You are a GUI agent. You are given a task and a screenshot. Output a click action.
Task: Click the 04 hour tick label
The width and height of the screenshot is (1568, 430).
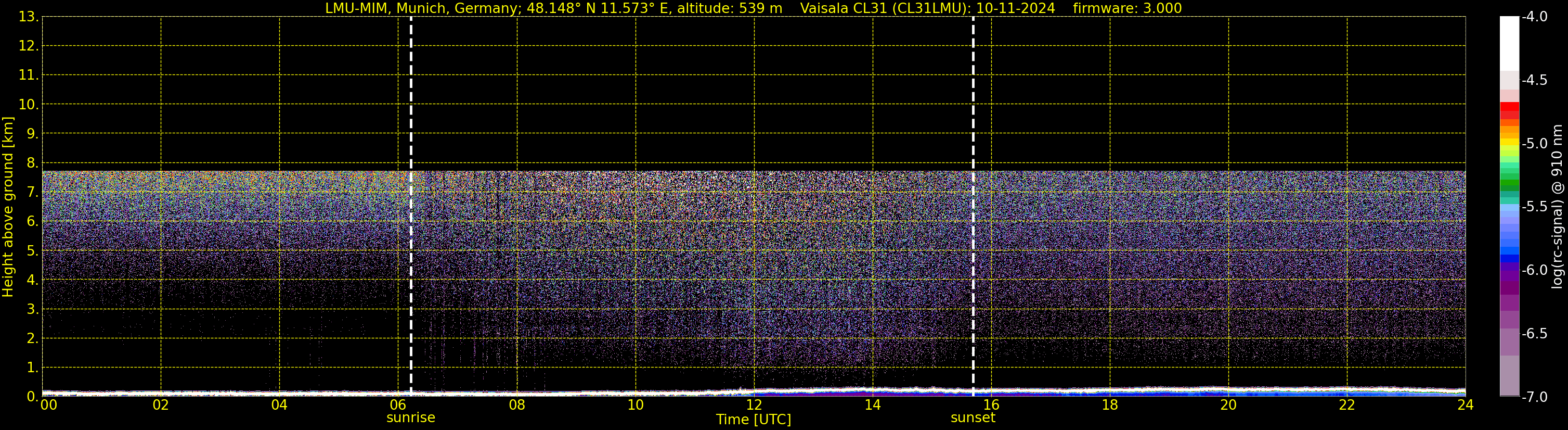(x=279, y=404)
